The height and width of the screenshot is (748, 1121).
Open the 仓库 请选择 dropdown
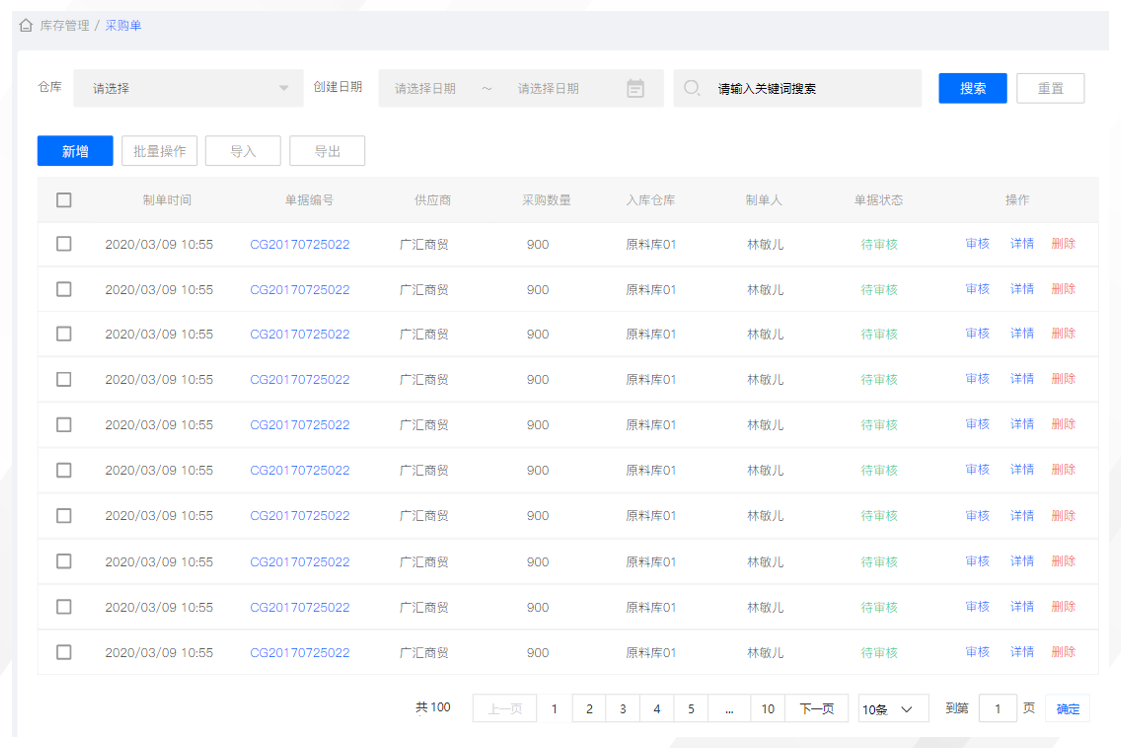point(188,88)
